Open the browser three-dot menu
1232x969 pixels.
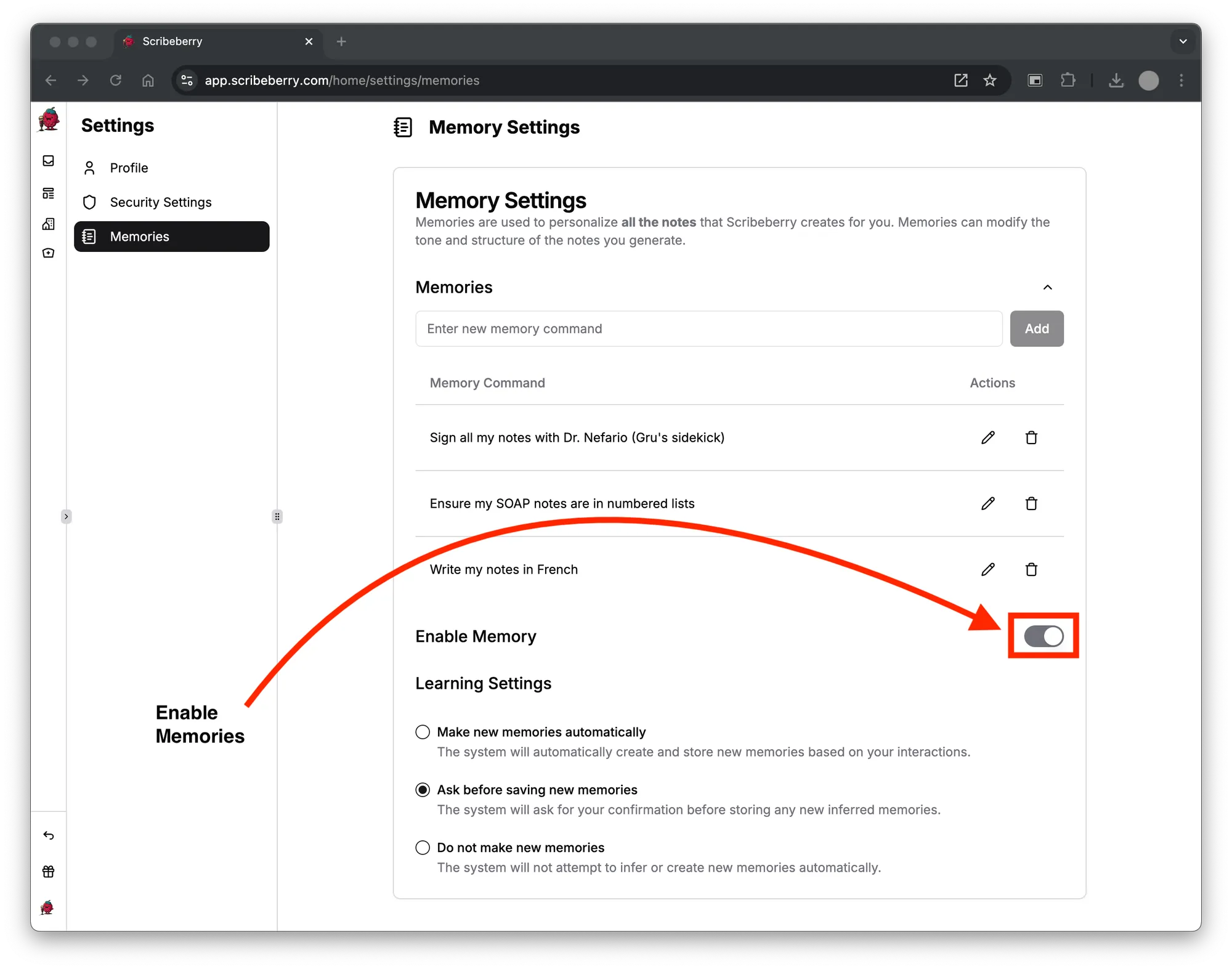[x=1181, y=80]
